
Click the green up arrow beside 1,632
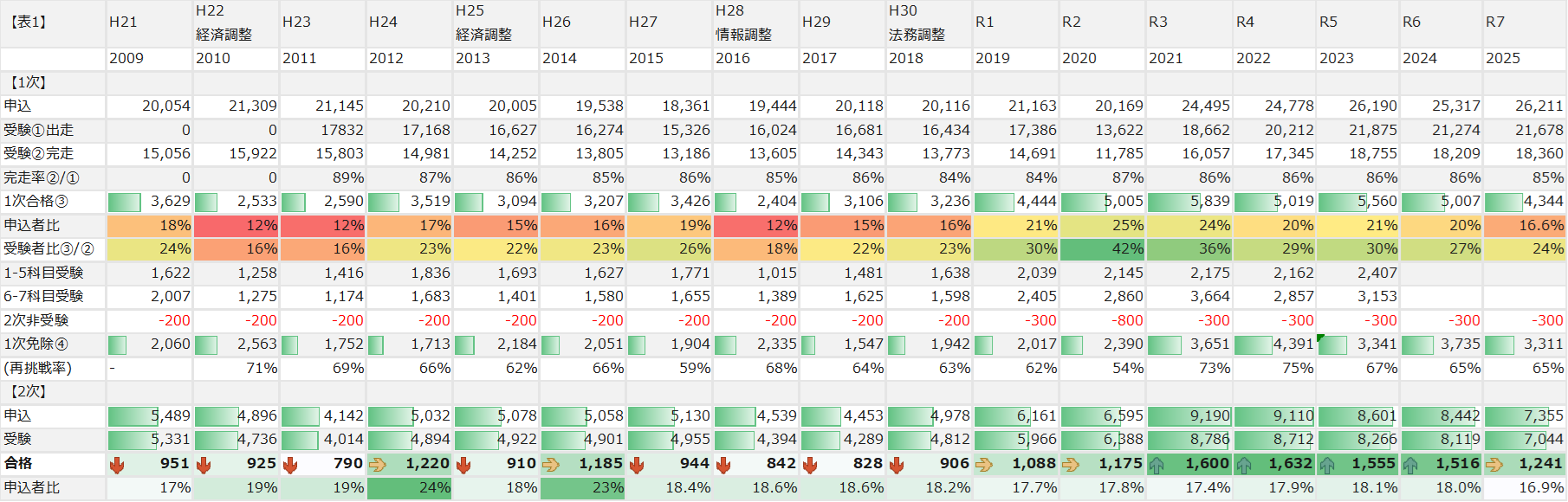(x=1244, y=465)
